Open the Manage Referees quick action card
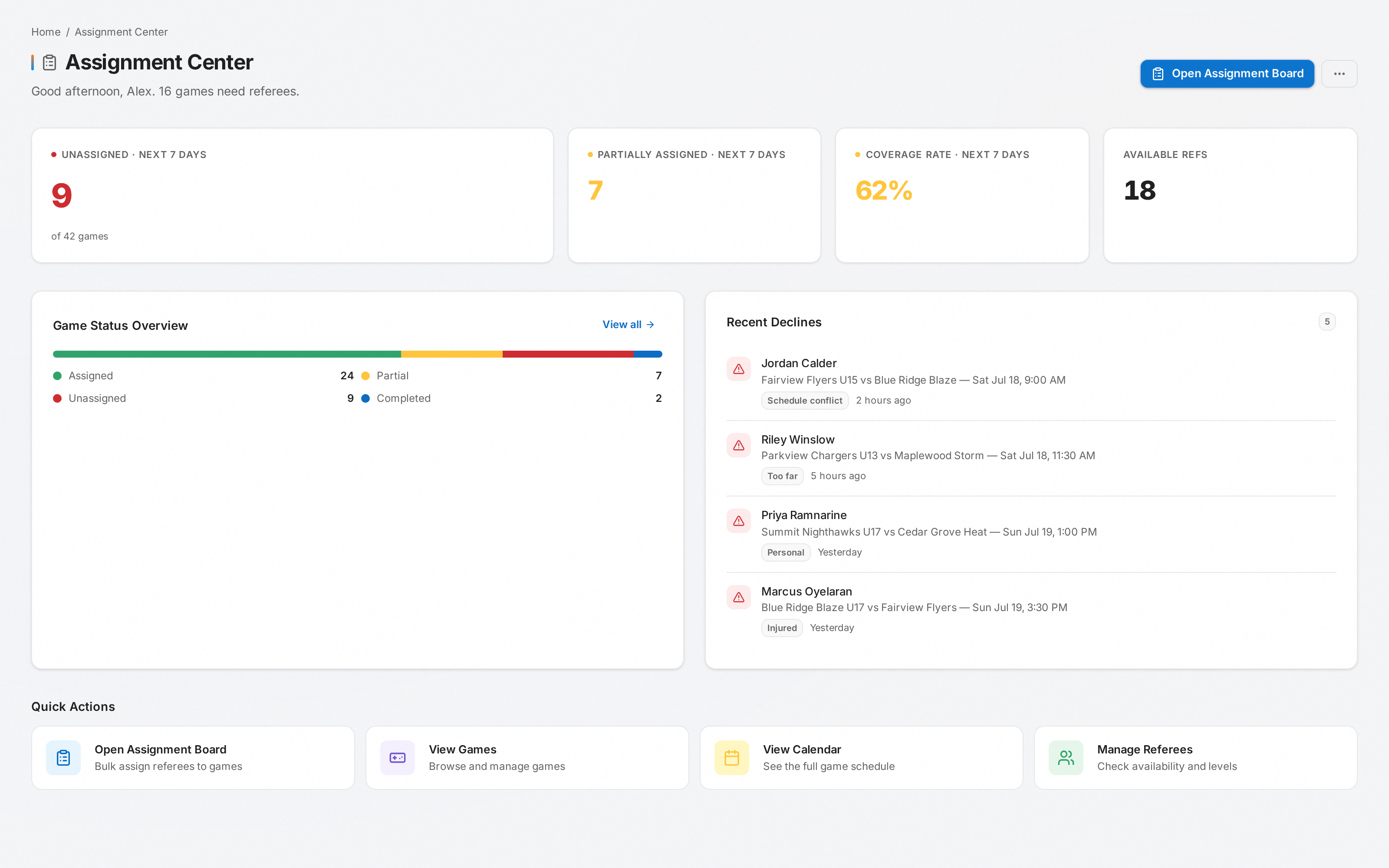 (x=1195, y=758)
